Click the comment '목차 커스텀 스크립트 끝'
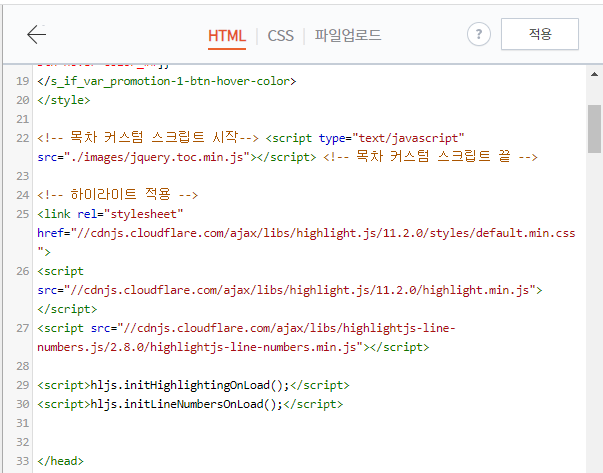This screenshot has width=603, height=473. tap(430, 157)
